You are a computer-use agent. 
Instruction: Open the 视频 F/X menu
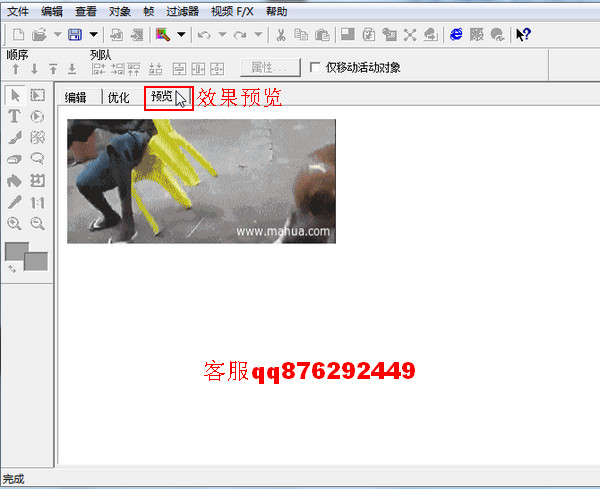click(232, 12)
